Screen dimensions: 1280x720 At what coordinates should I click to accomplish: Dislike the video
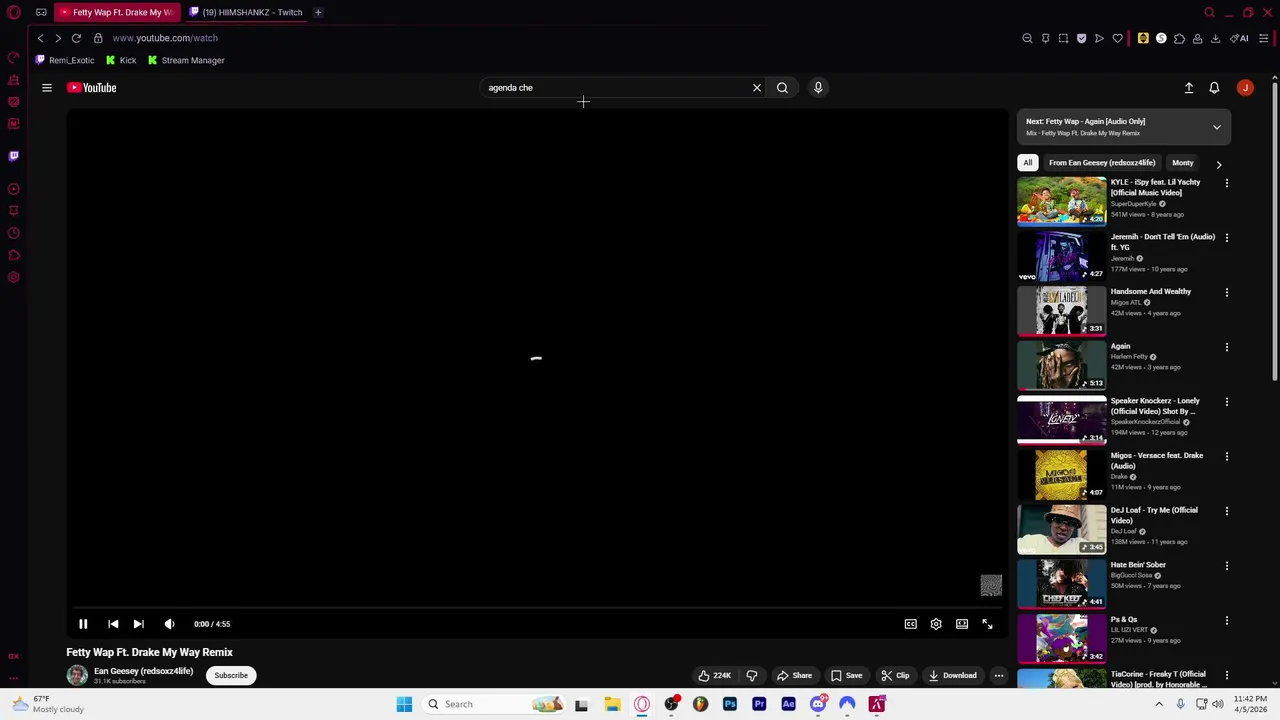tap(752, 675)
